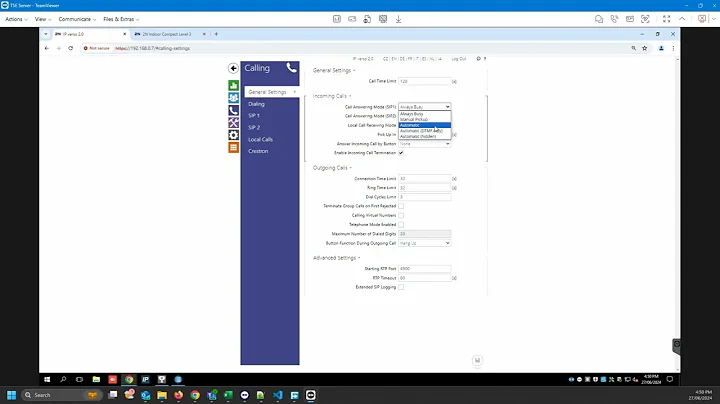The height and width of the screenshot is (404, 720).
Task: Click the Starting RTP Port field
Action: click(x=424, y=269)
